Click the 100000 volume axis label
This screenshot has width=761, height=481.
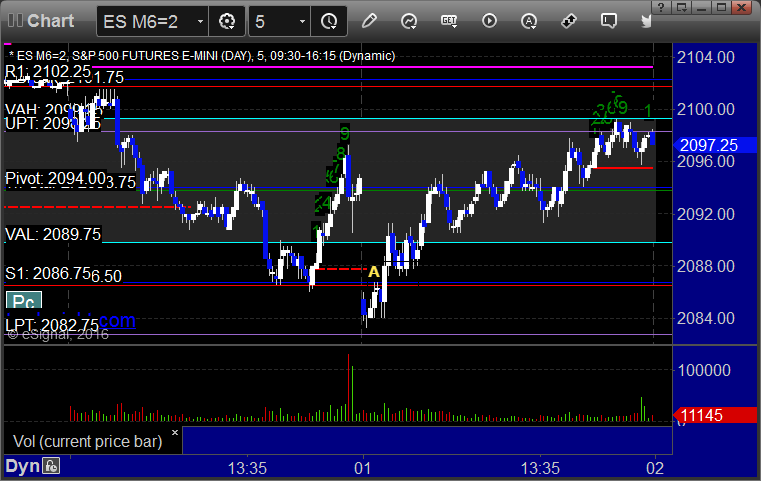click(x=704, y=370)
